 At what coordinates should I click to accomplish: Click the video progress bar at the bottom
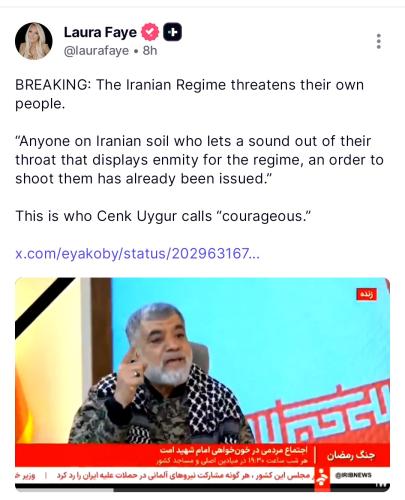point(202,489)
